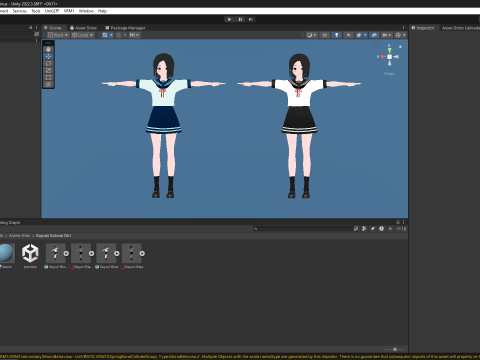Open scene camera settings
480x360 pixels.
(386, 35)
